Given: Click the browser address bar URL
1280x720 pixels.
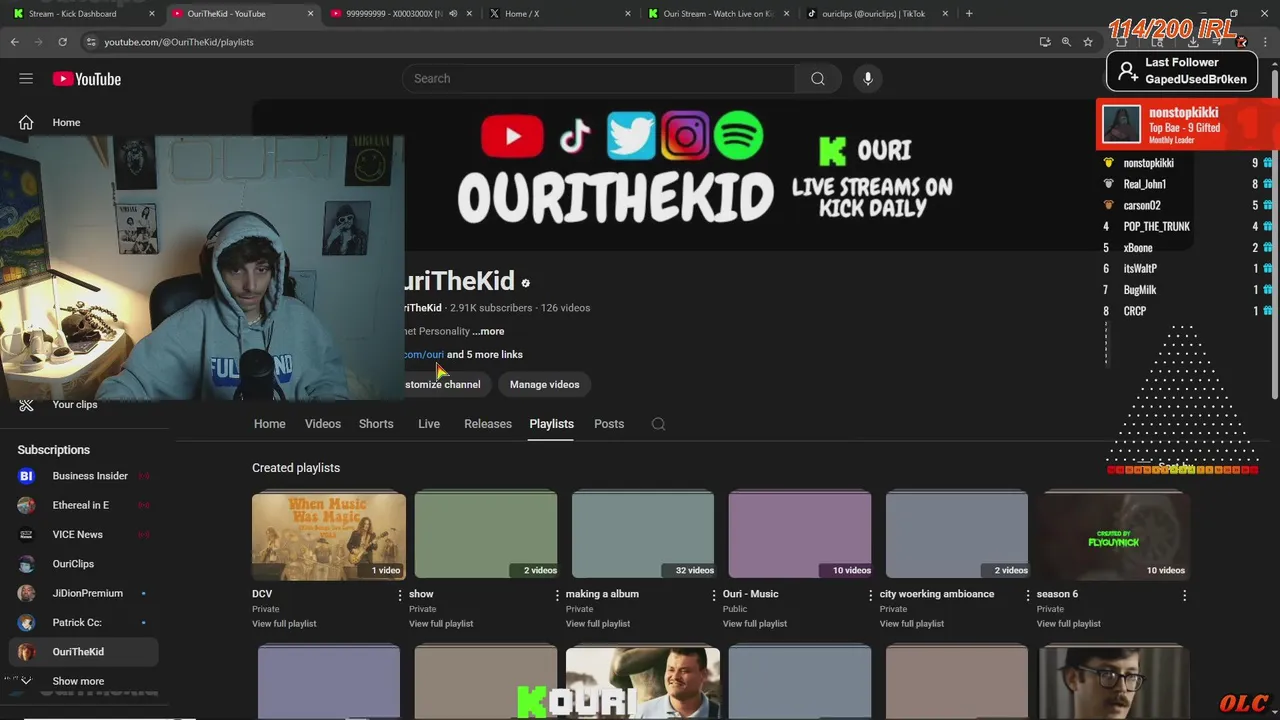Looking at the screenshot, I should (179, 42).
